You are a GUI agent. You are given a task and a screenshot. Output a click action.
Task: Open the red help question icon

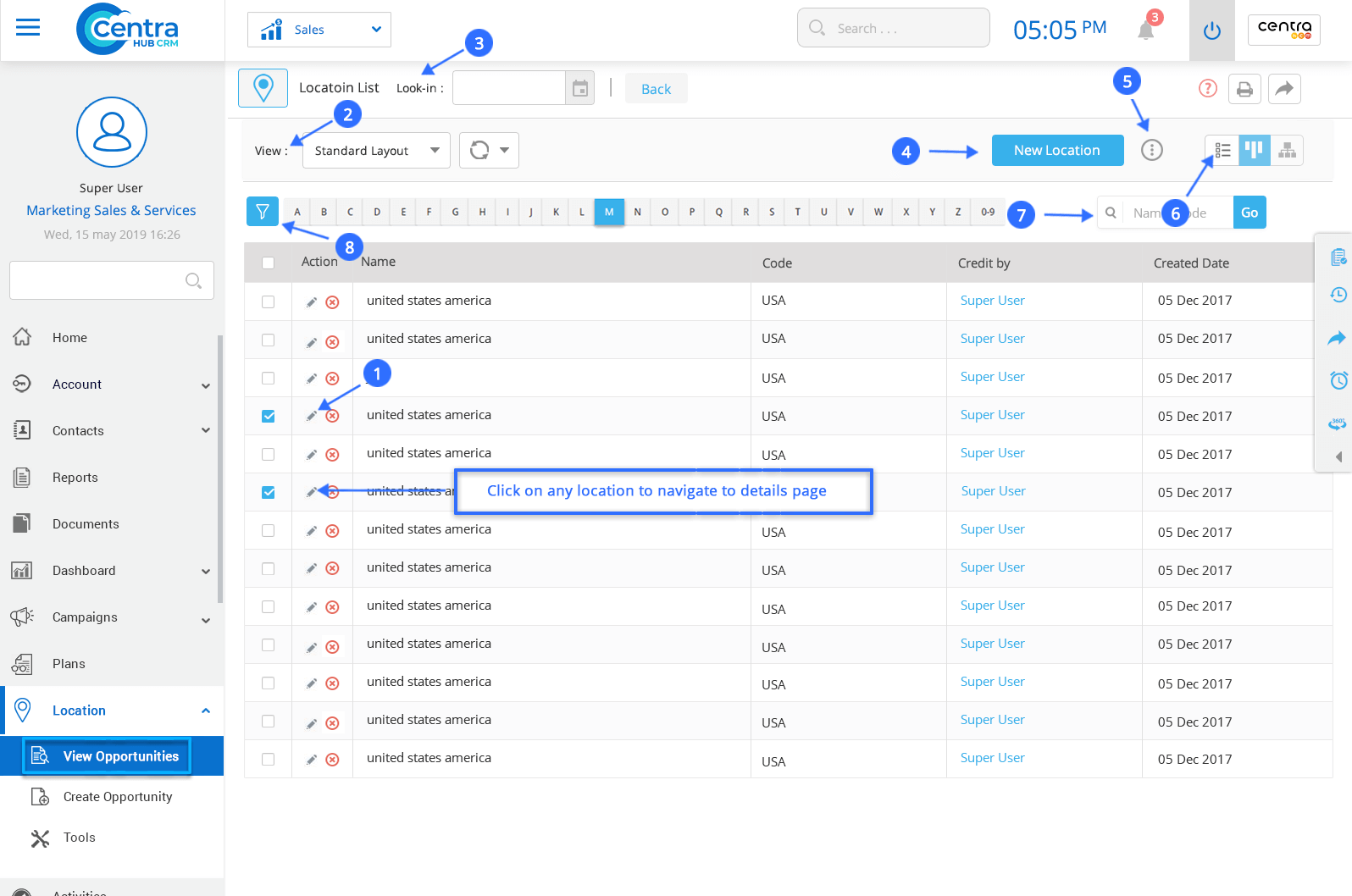coord(1208,88)
